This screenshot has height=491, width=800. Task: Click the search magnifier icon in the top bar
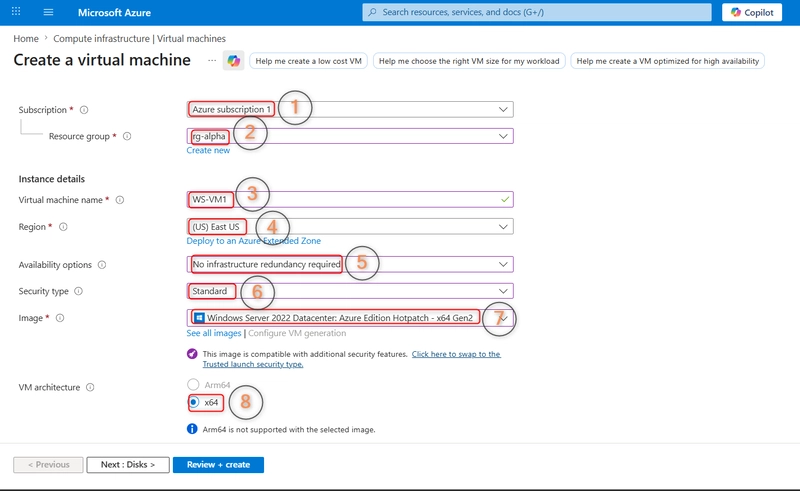click(372, 12)
